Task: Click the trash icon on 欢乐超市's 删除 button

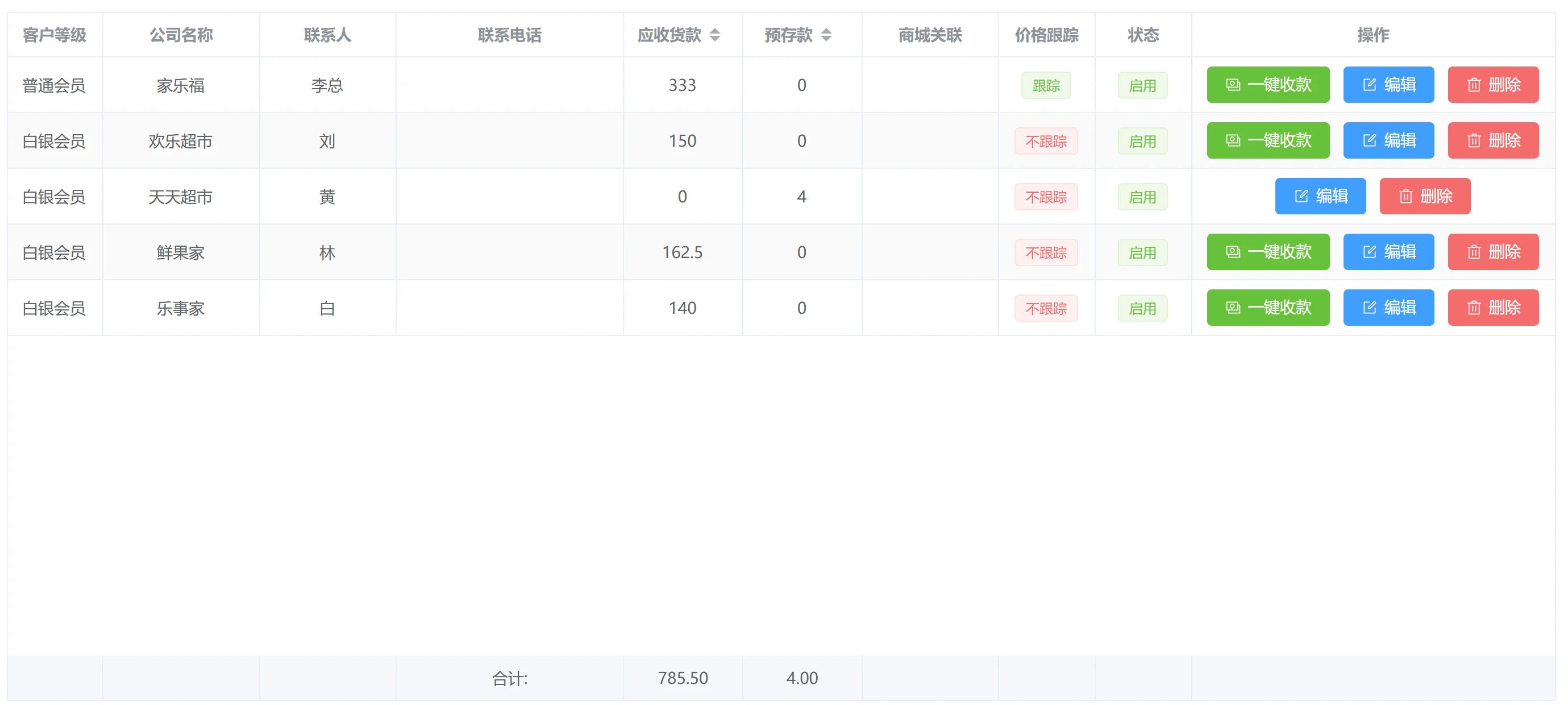Action: pyautogui.click(x=1474, y=140)
